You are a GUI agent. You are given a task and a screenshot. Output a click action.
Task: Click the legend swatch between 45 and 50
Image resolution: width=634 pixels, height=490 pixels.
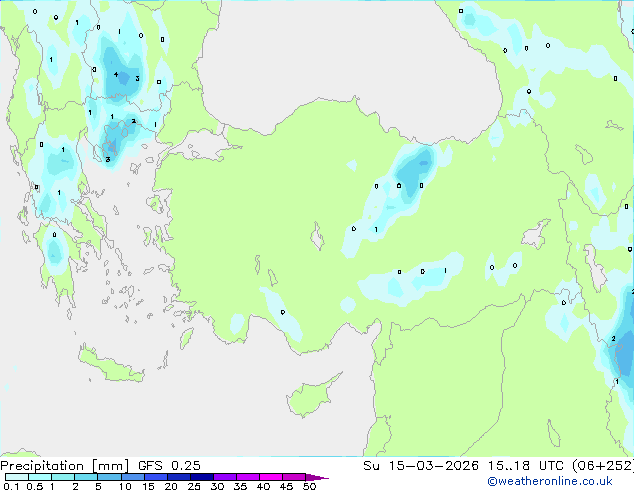click(294, 477)
